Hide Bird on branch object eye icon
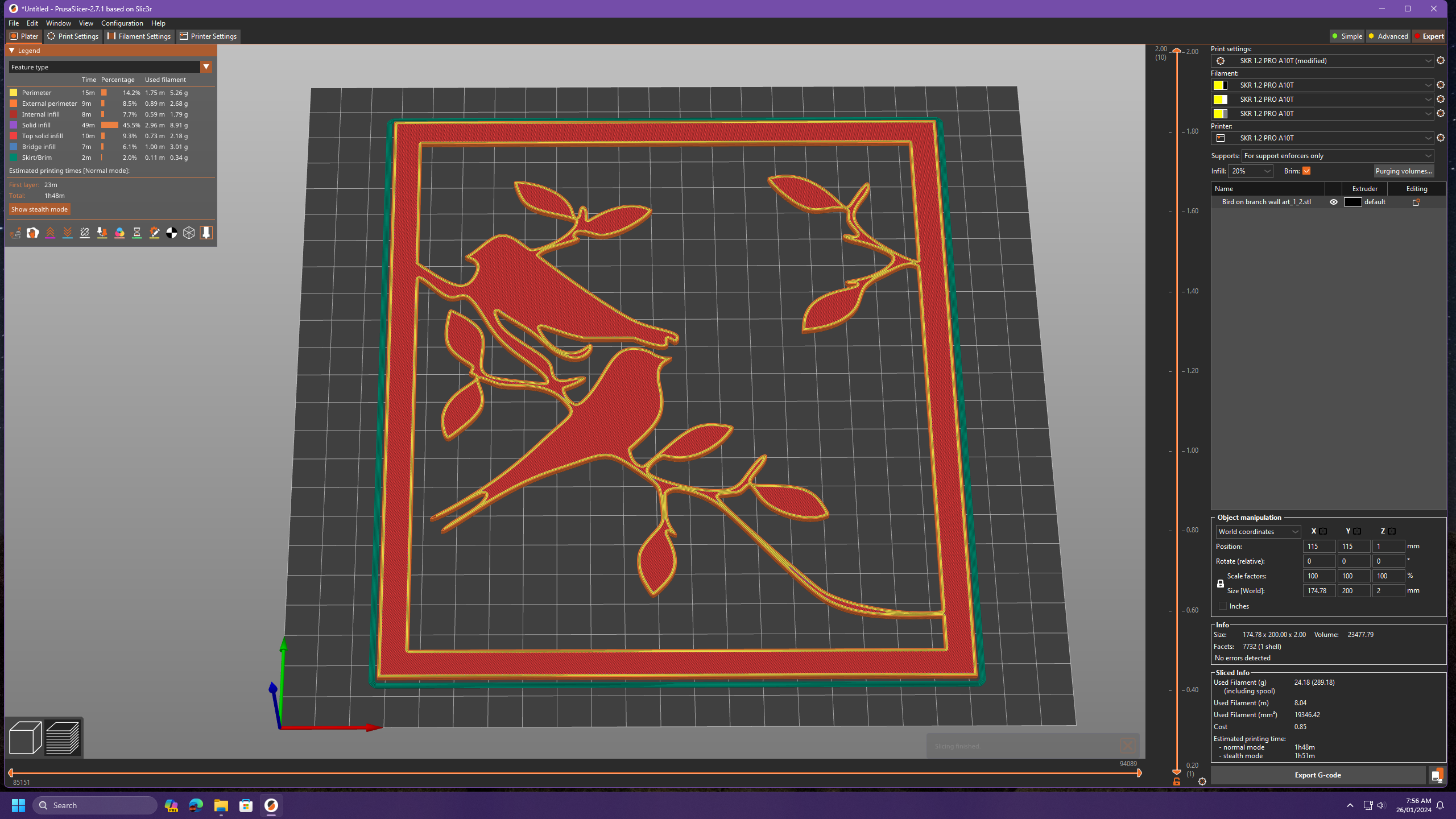This screenshot has width=1456, height=819. (x=1334, y=202)
